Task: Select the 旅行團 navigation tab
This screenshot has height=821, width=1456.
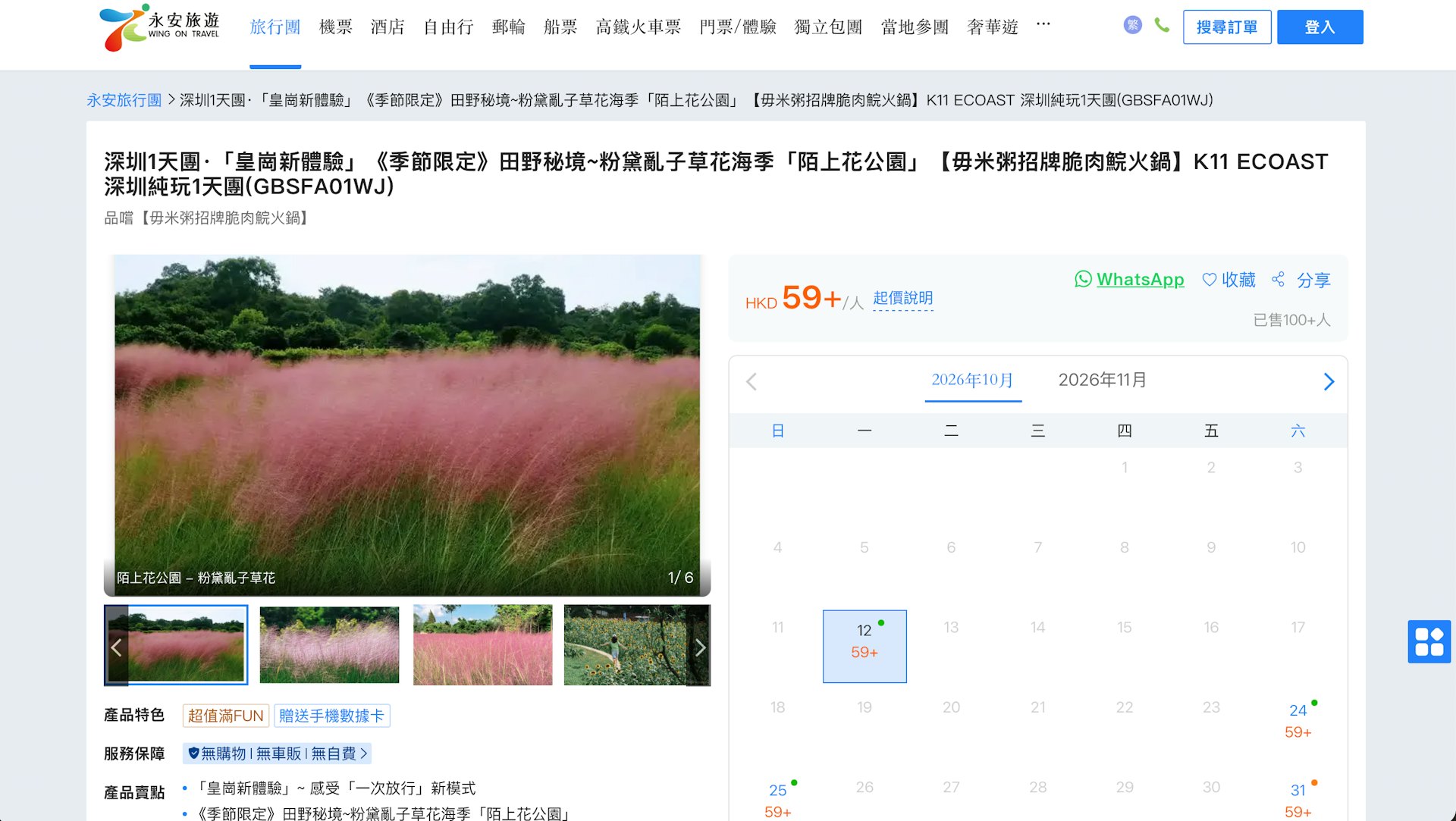Action: click(x=275, y=27)
